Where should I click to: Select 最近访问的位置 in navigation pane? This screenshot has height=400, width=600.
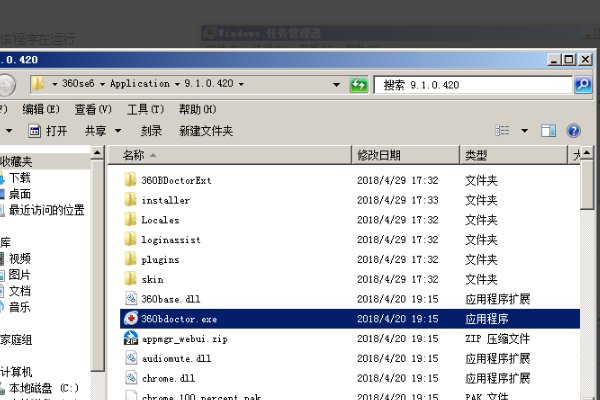[46, 210]
